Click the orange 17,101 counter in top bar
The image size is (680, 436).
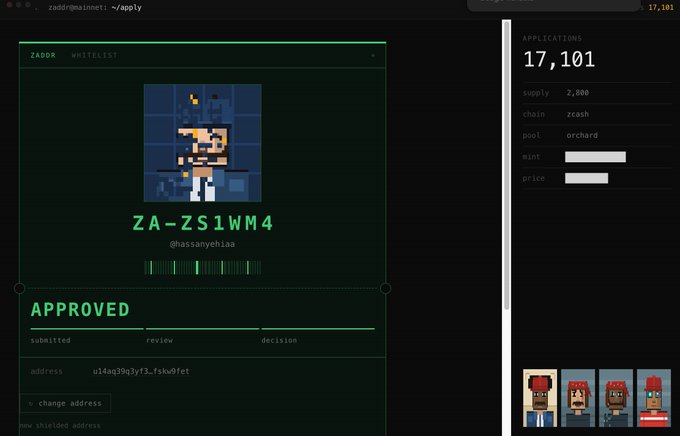661,7
